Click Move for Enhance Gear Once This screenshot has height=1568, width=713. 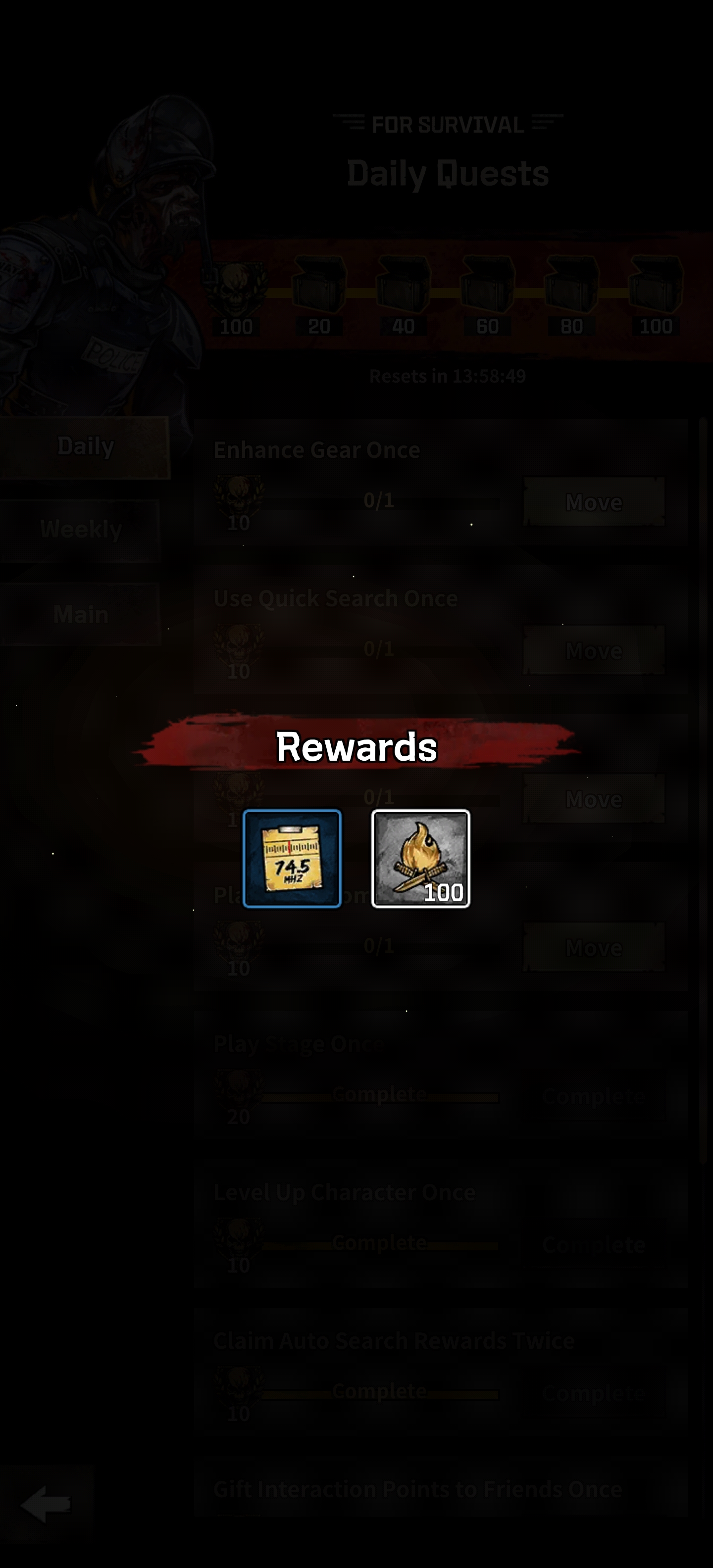(x=594, y=501)
